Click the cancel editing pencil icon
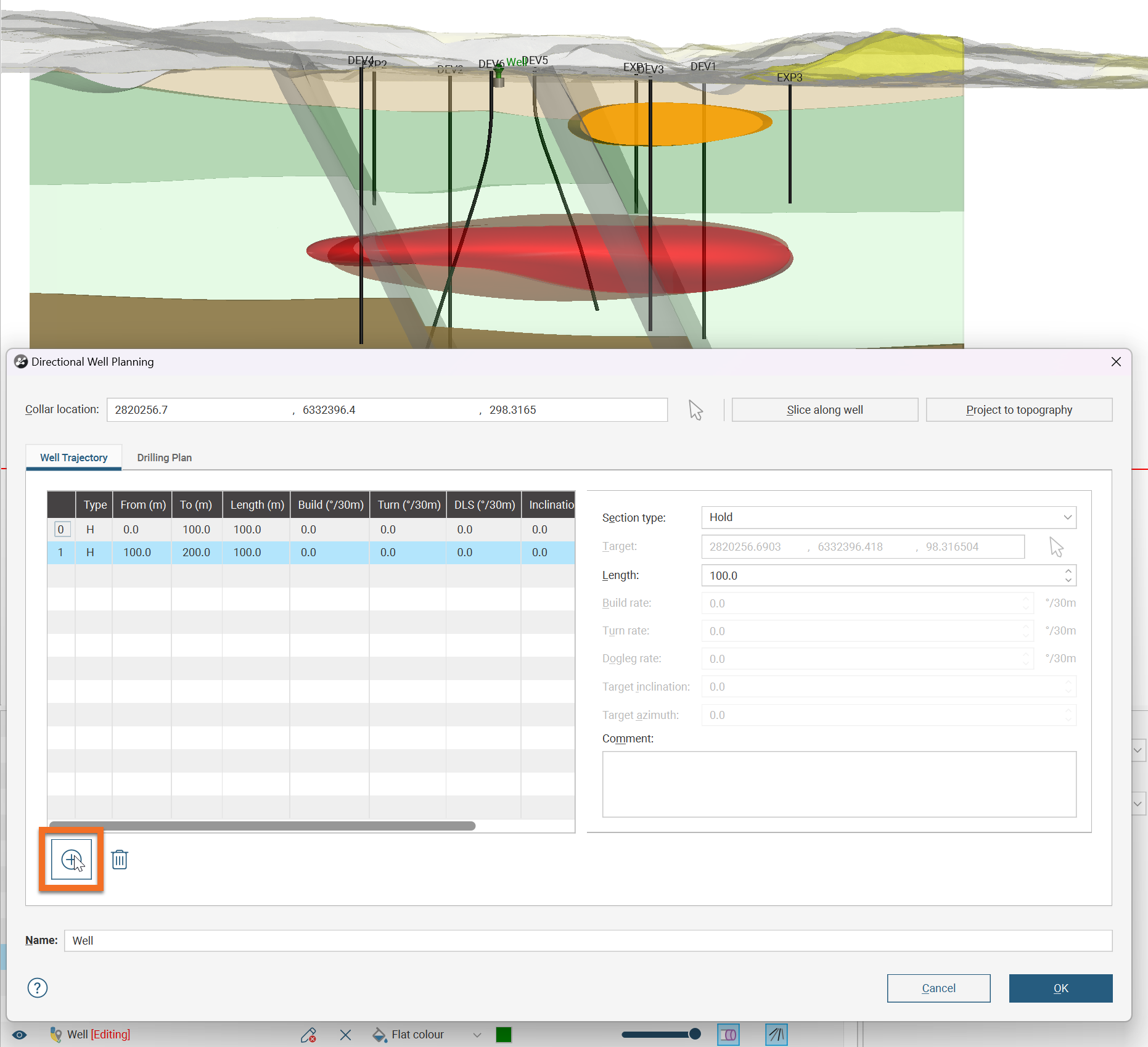Viewport: 1148px width, 1047px height. point(309,1035)
